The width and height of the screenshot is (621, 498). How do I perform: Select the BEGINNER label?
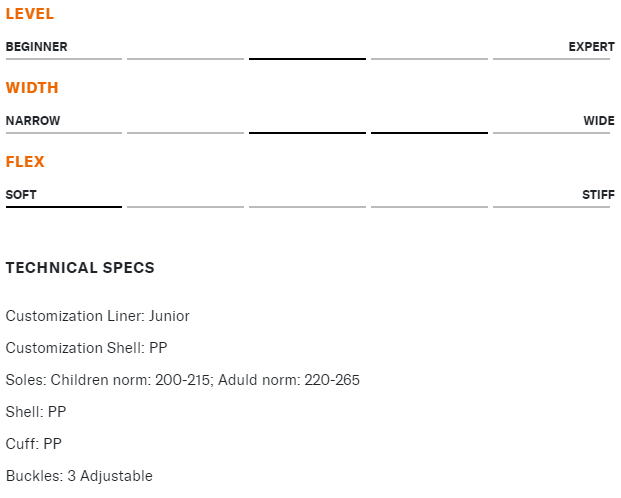(x=36, y=47)
